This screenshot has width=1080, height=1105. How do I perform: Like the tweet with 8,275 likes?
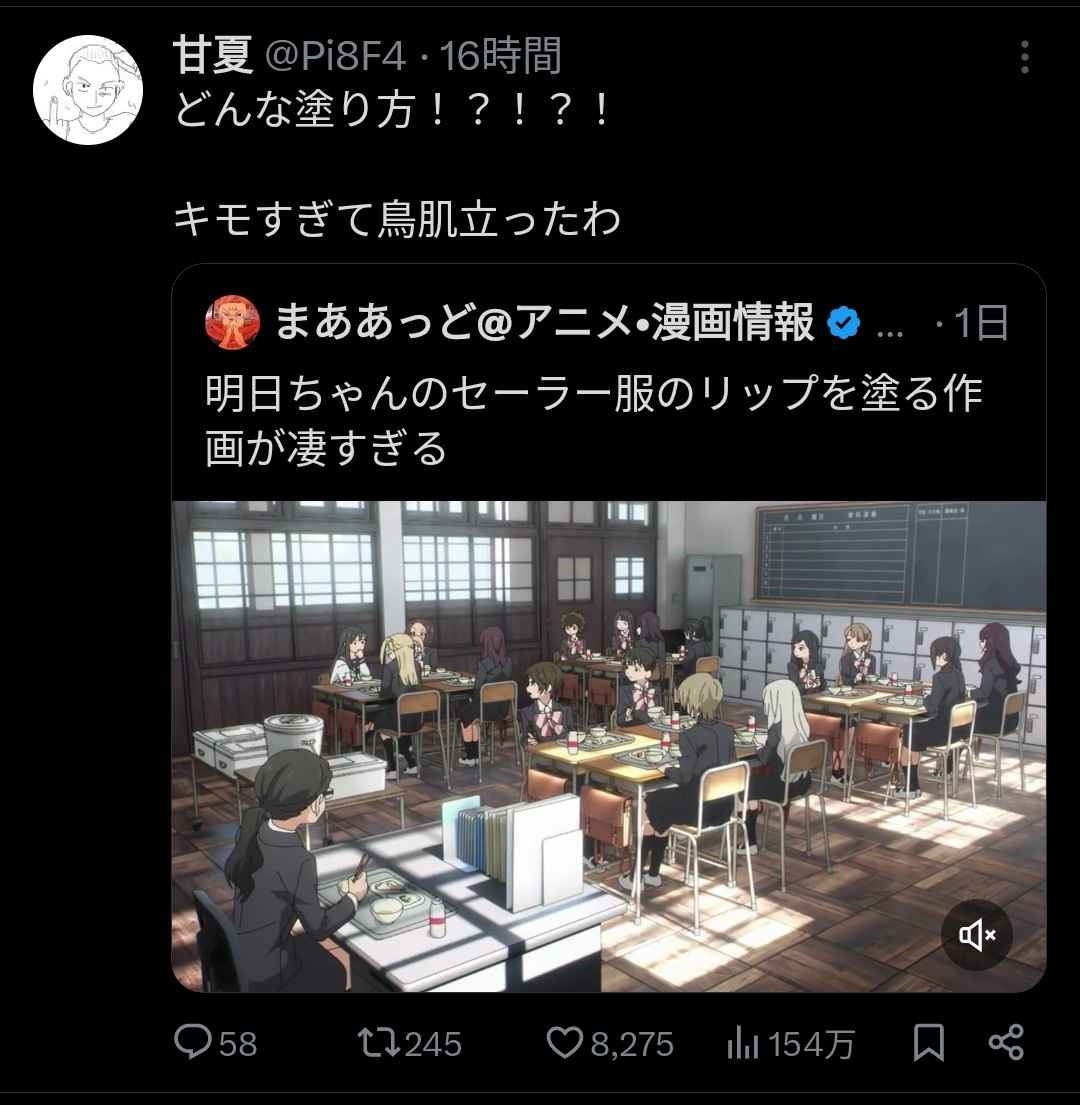565,1043
